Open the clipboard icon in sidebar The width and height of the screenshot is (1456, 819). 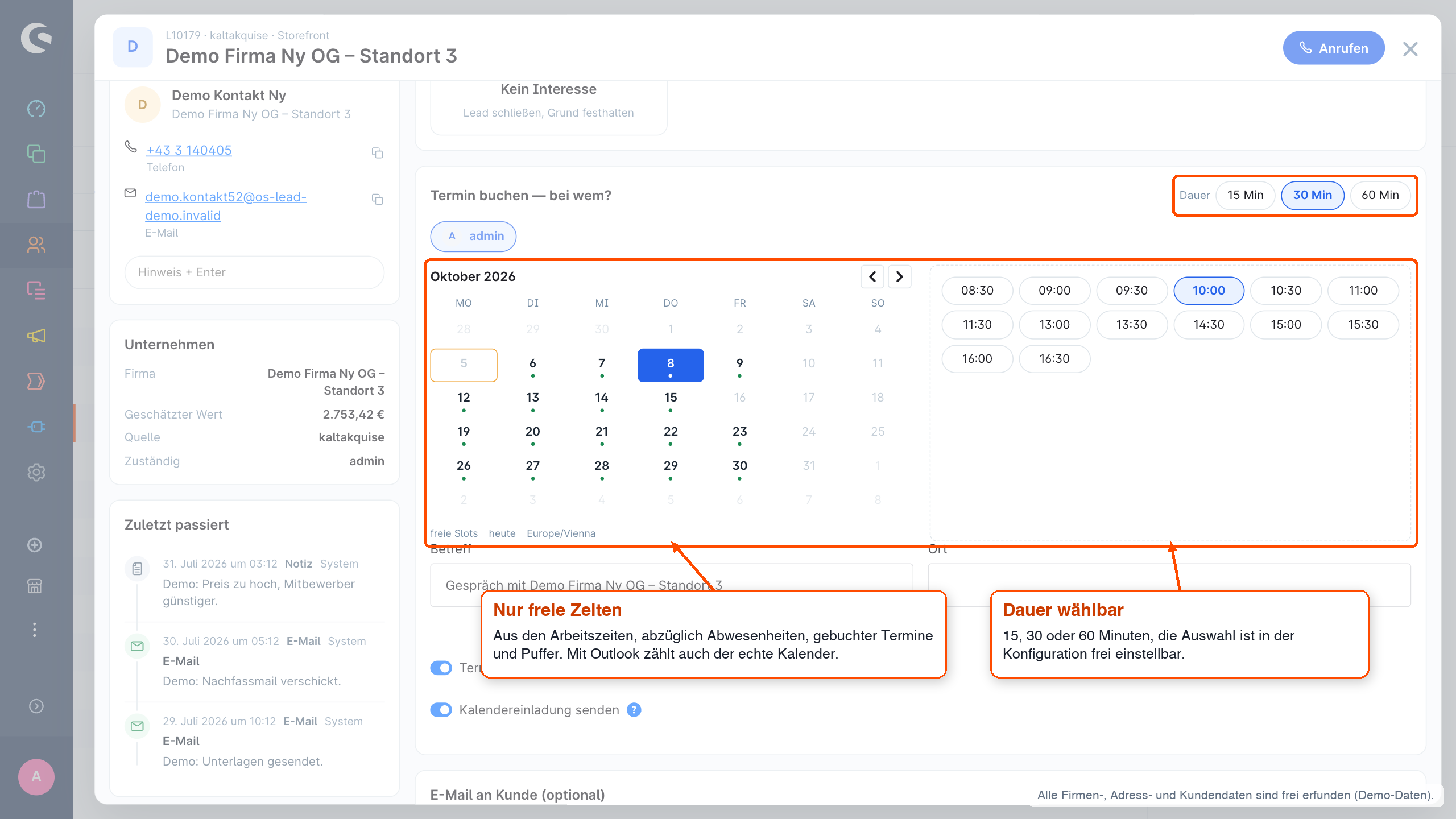click(36, 199)
